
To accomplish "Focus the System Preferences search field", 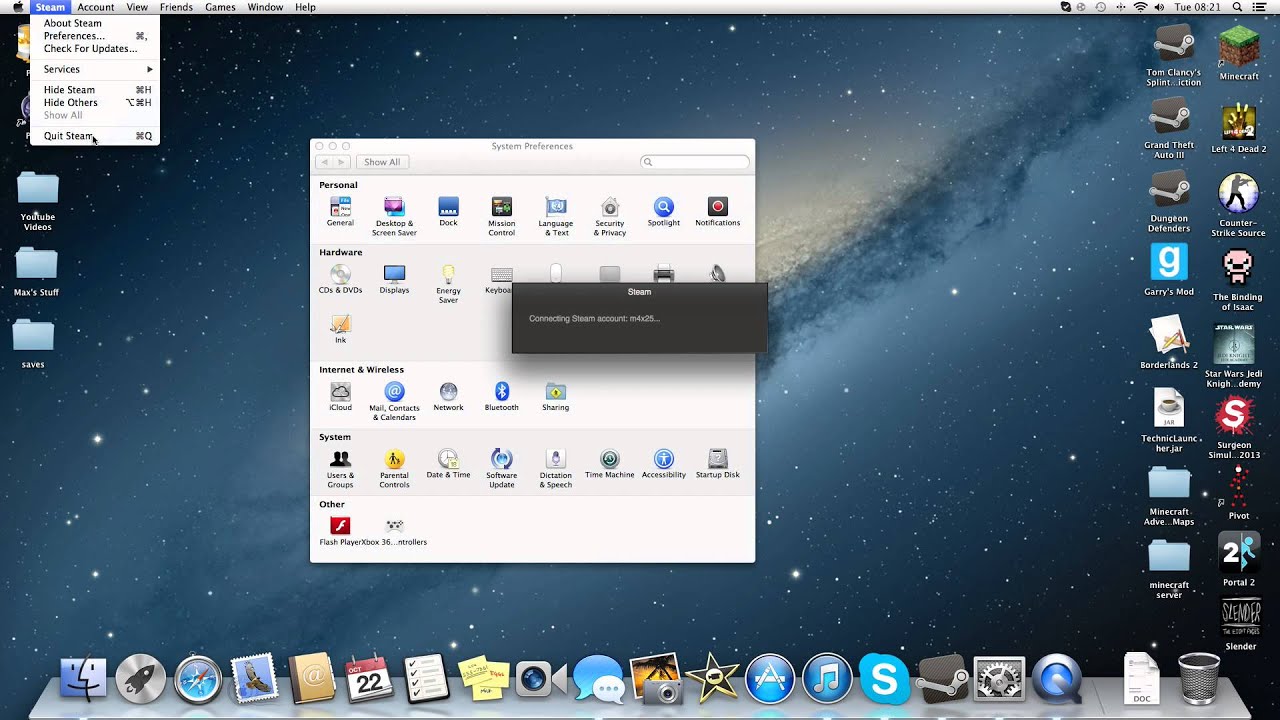I will 695,162.
